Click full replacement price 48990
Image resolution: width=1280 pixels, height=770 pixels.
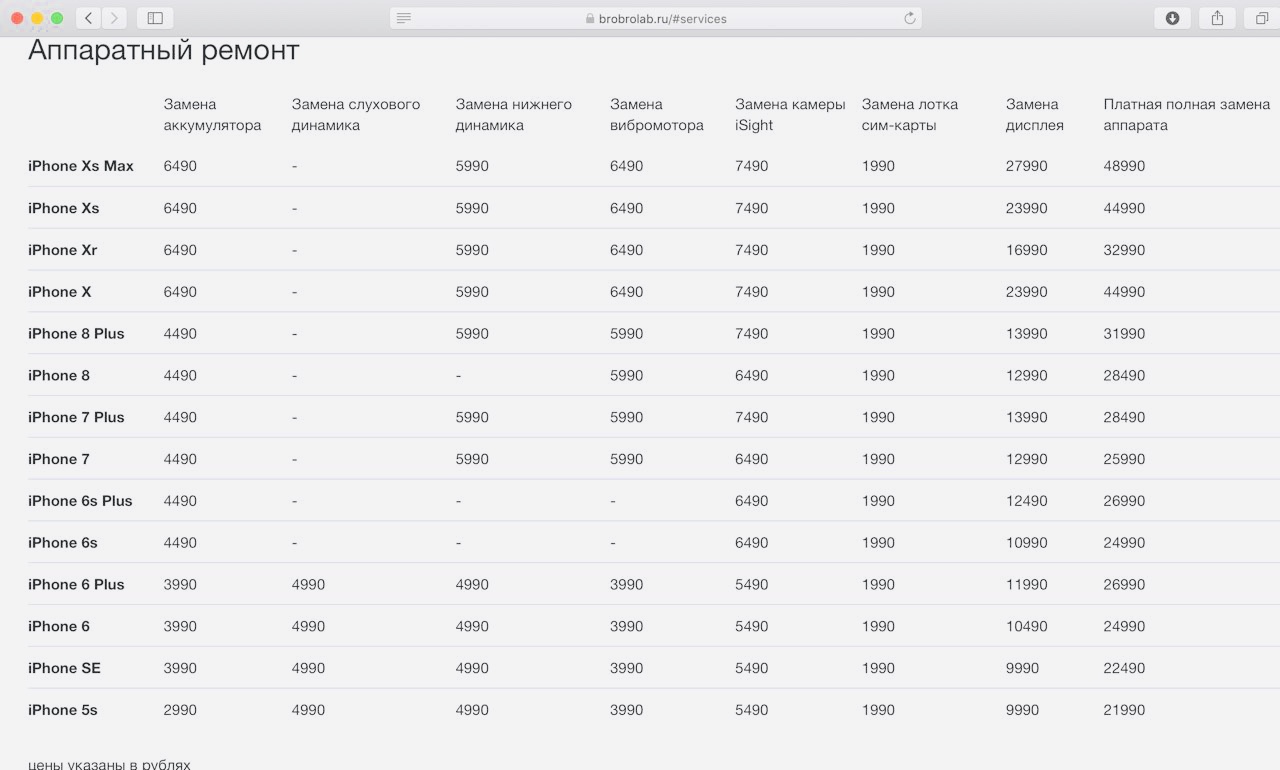1124,166
